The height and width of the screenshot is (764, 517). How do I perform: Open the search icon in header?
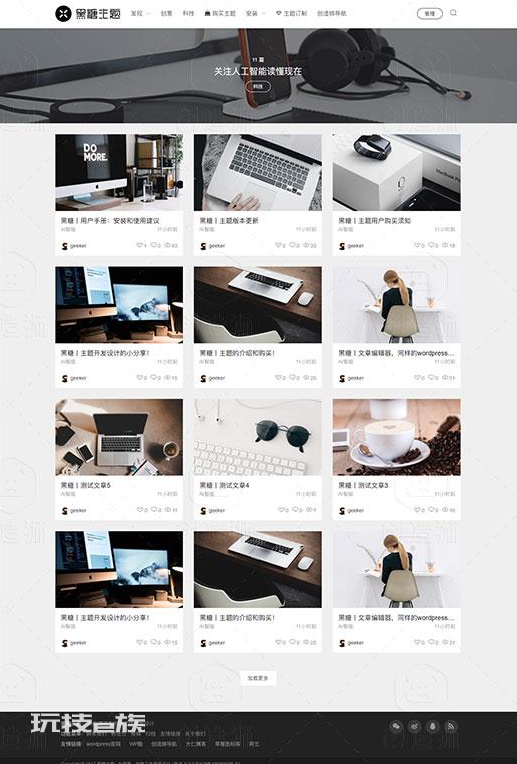click(x=453, y=13)
